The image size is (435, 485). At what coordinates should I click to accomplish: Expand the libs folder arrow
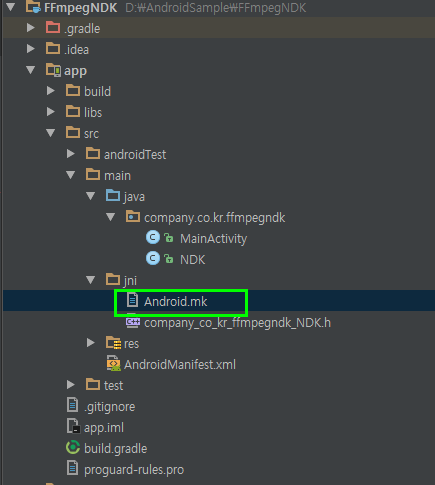51,112
